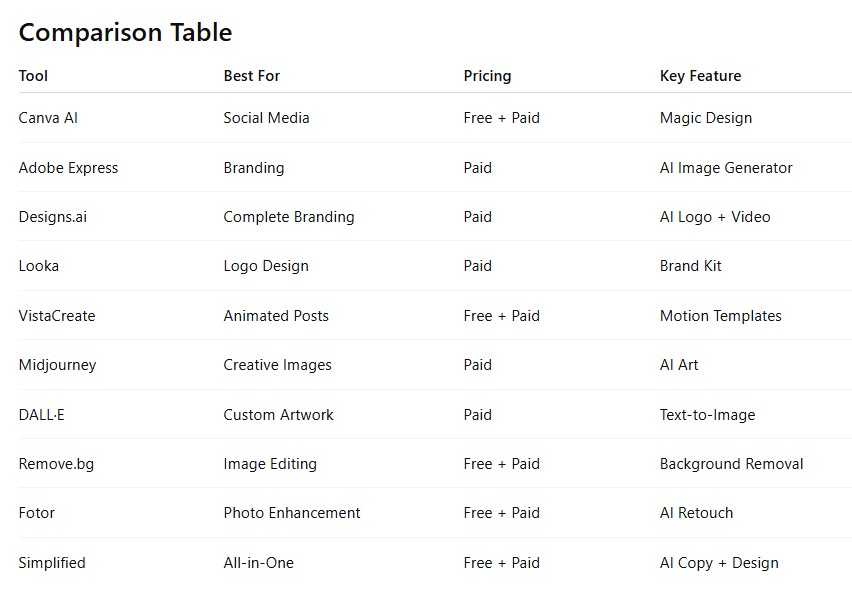The height and width of the screenshot is (612, 852).
Task: Select the Simplified tool name
Action: pos(52,563)
